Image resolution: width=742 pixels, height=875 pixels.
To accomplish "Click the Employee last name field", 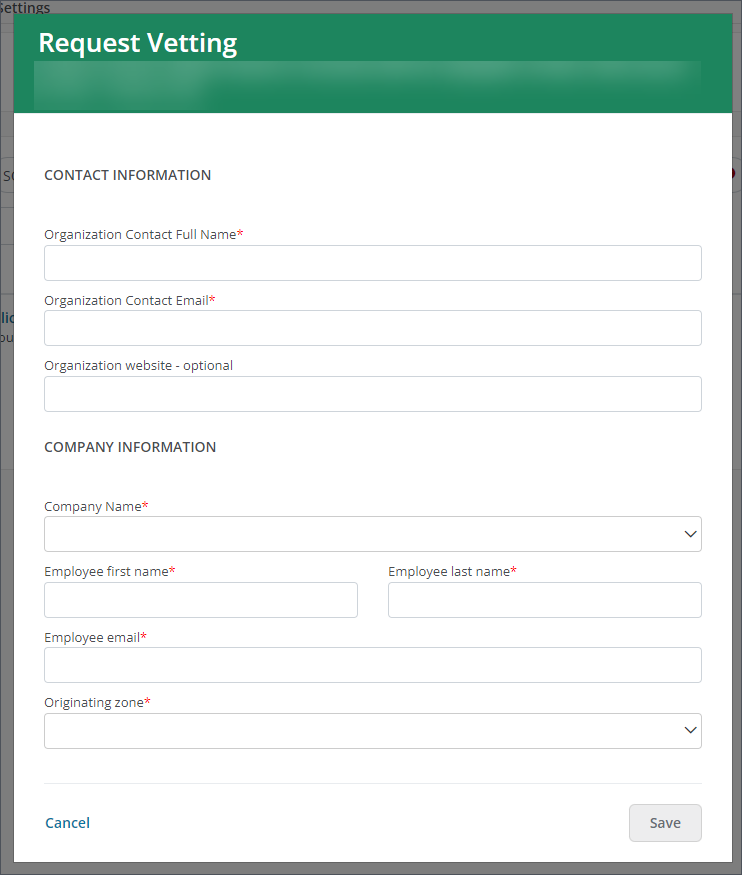I will [544, 600].
